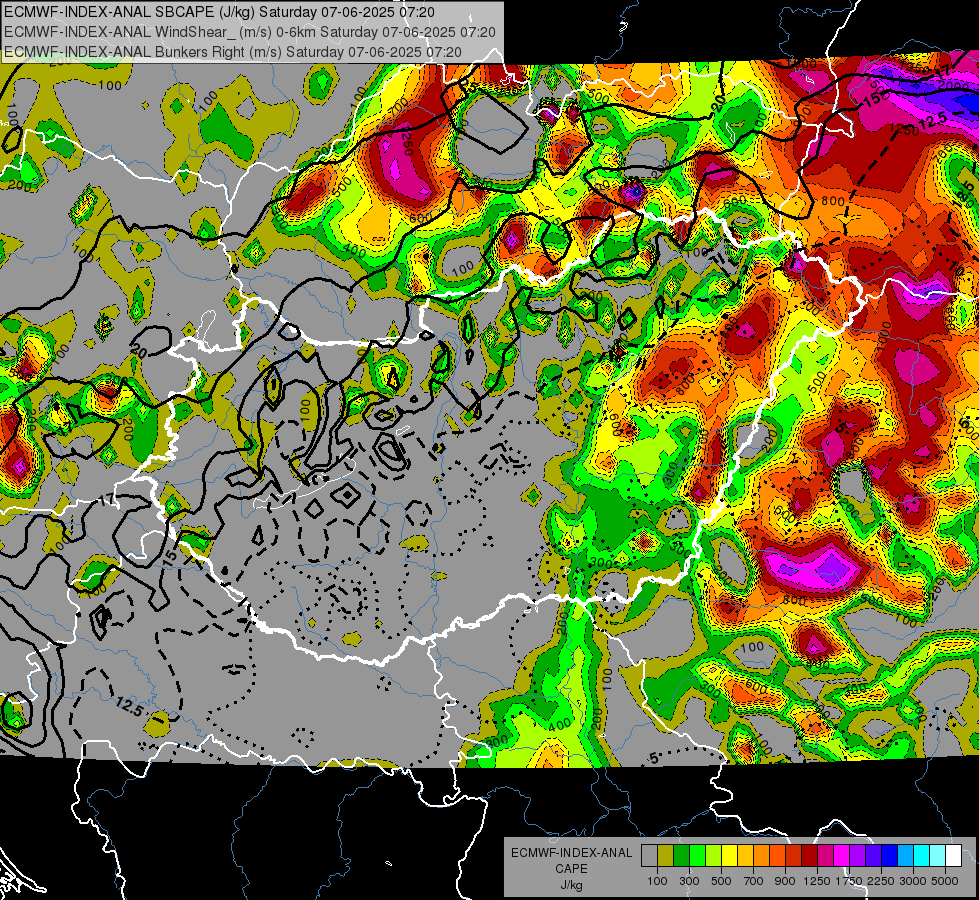Click the white swatch at legend end
979x900 pixels.
click(x=954, y=856)
